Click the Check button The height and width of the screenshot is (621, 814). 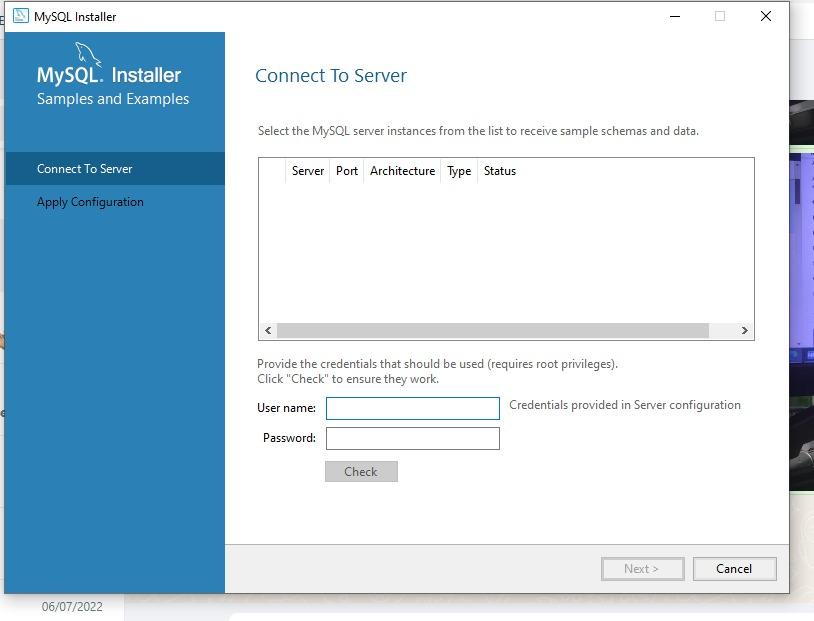(x=361, y=471)
